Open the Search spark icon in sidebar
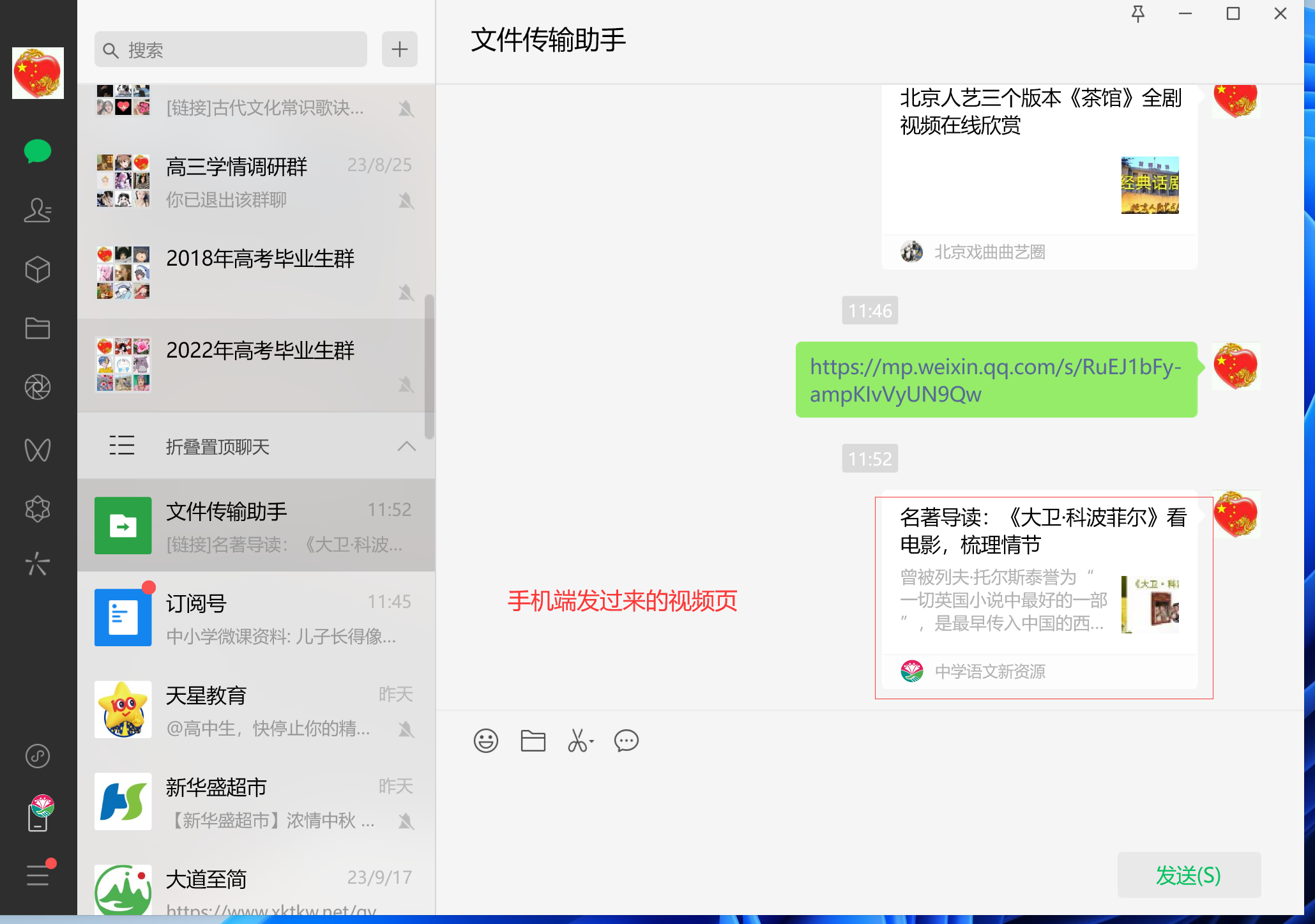The image size is (1315, 924). click(38, 563)
